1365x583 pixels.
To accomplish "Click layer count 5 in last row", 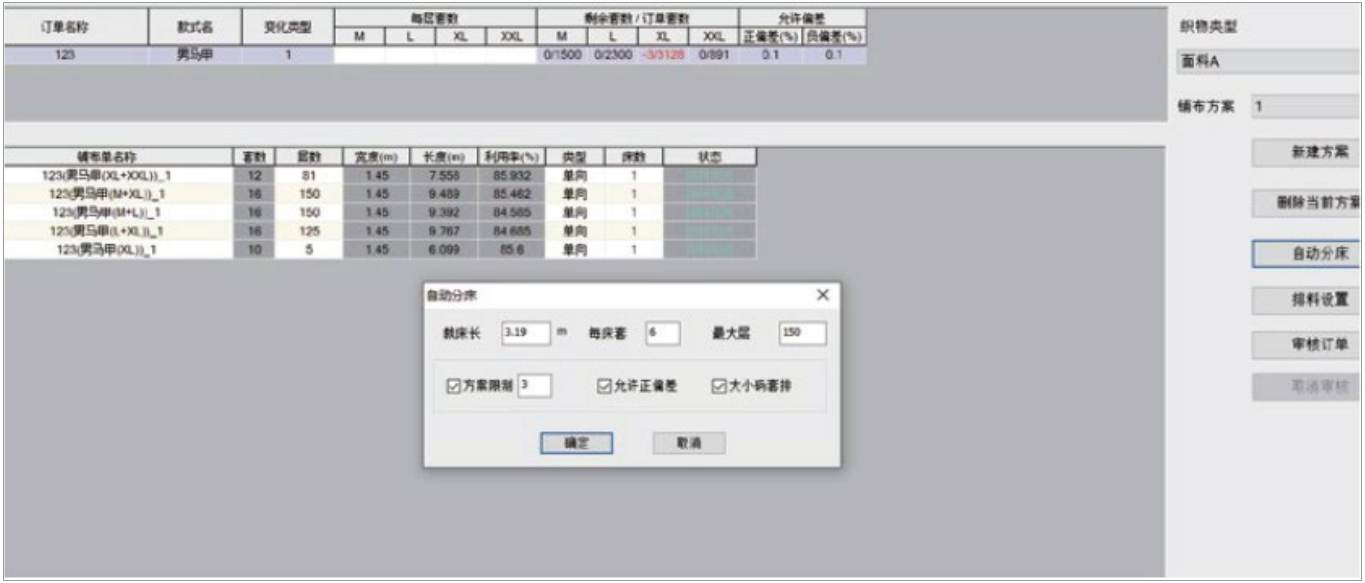I will click(308, 249).
